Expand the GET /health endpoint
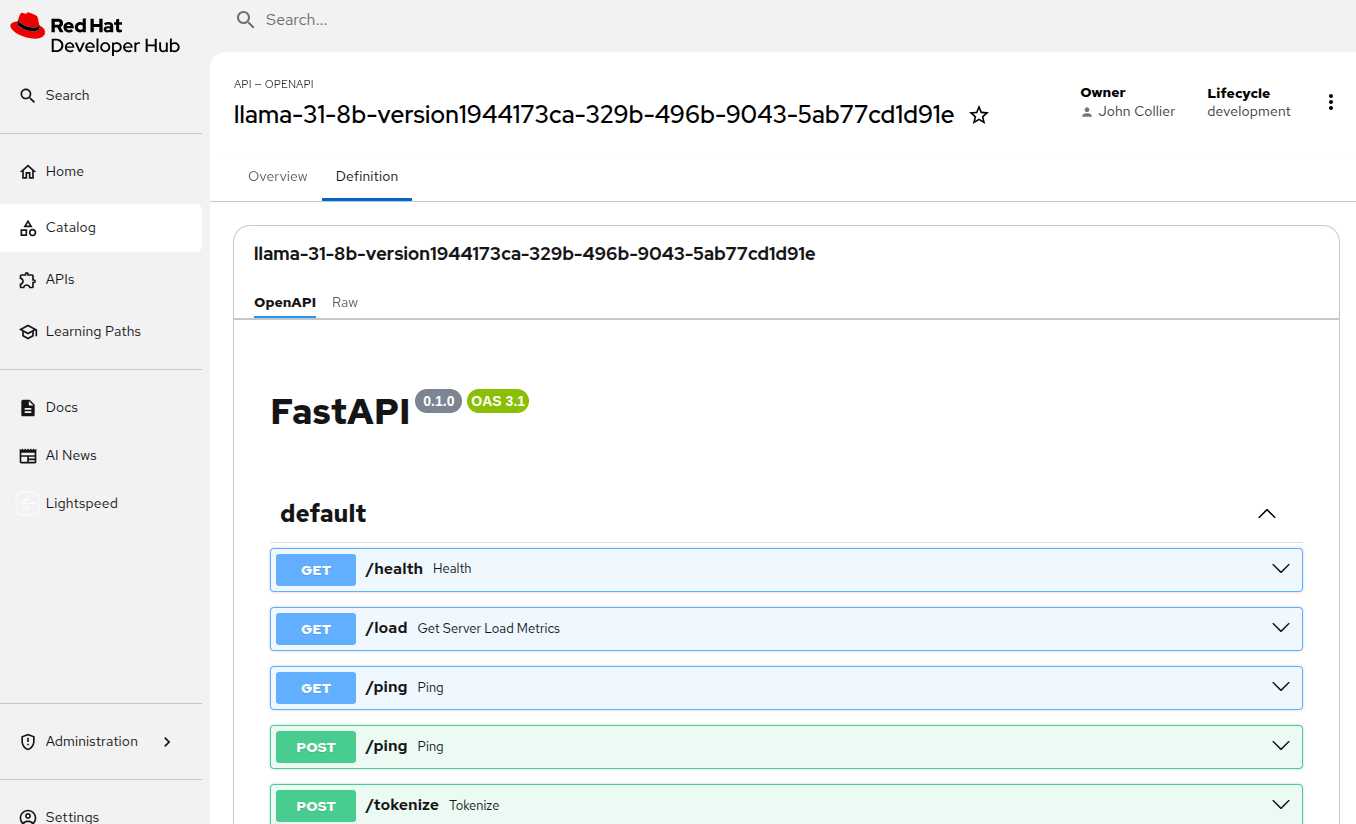This screenshot has height=824, width=1356. coord(1280,569)
